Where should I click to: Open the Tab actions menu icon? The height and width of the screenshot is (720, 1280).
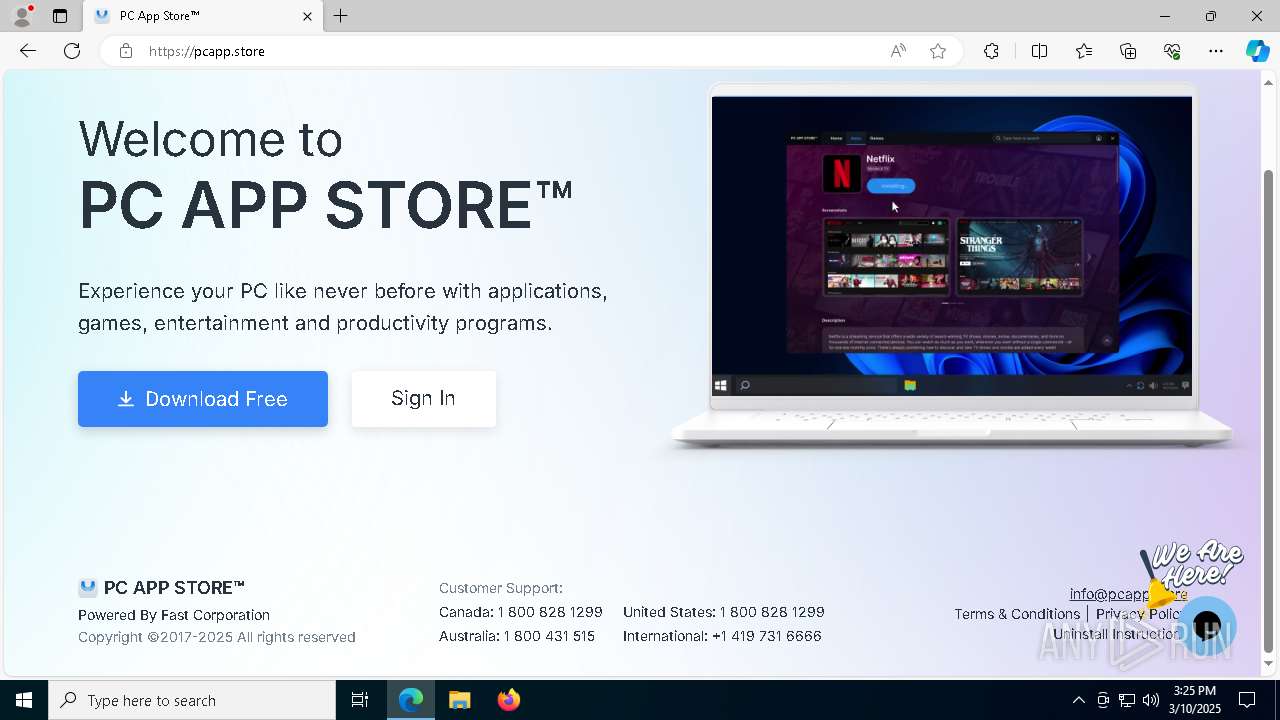pyautogui.click(x=60, y=16)
